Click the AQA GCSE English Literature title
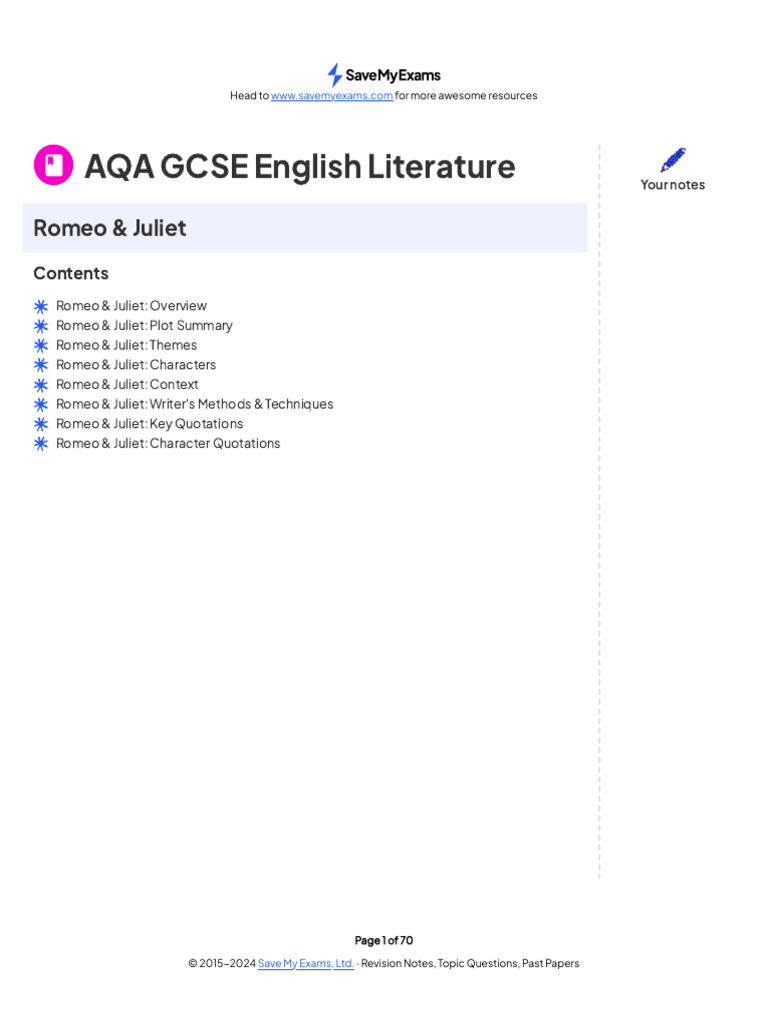This screenshot has height=1024, width=768. point(299,166)
